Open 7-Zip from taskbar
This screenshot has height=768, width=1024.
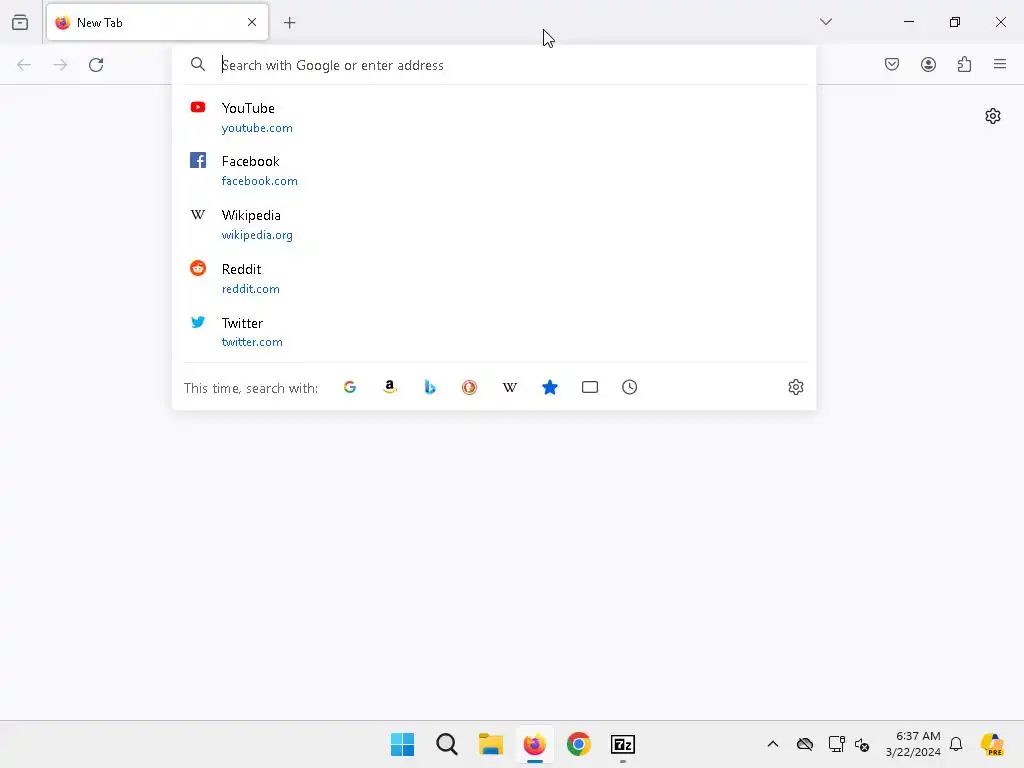pyautogui.click(x=623, y=744)
